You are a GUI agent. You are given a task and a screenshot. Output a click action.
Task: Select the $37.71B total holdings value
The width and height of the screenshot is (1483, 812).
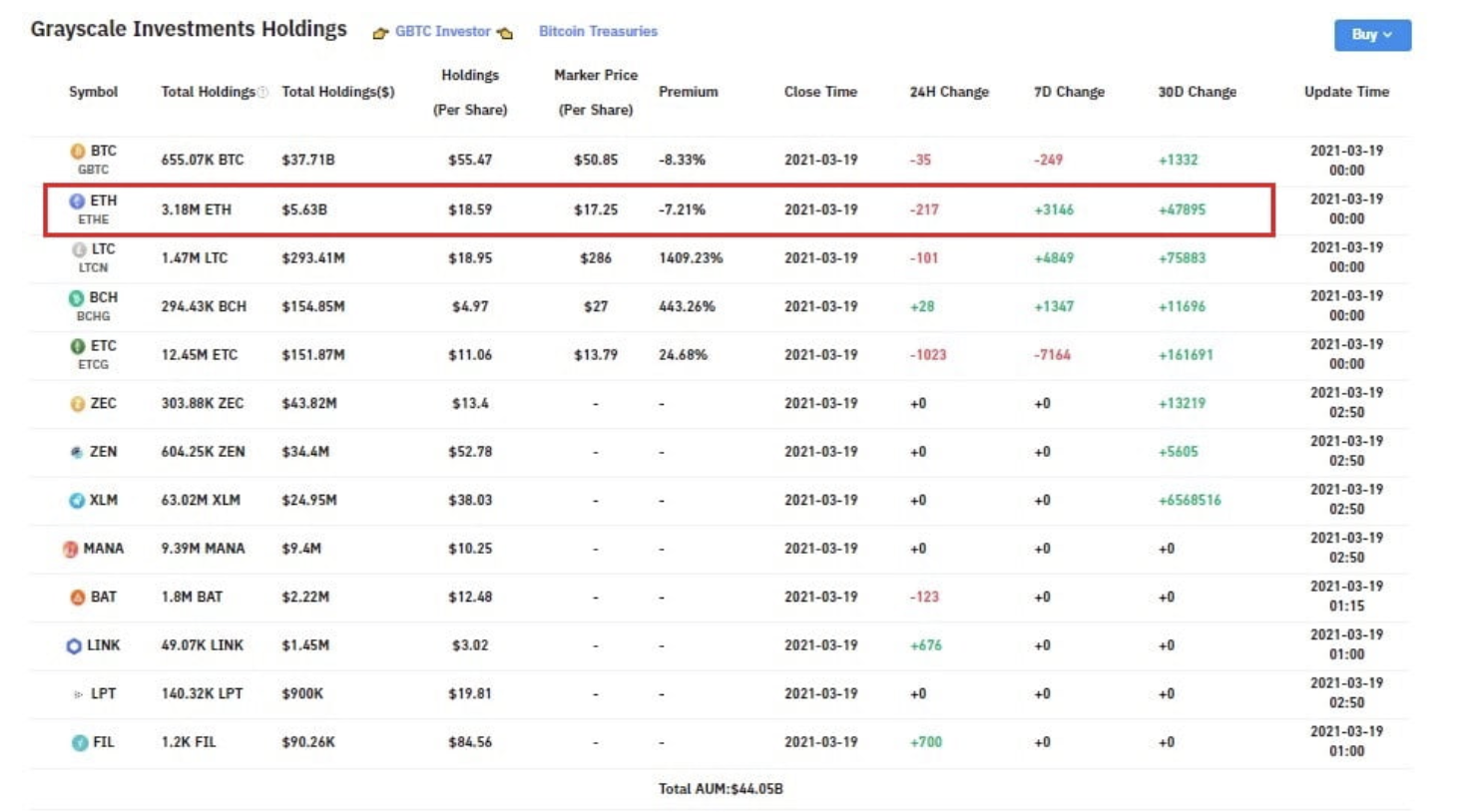(x=307, y=160)
